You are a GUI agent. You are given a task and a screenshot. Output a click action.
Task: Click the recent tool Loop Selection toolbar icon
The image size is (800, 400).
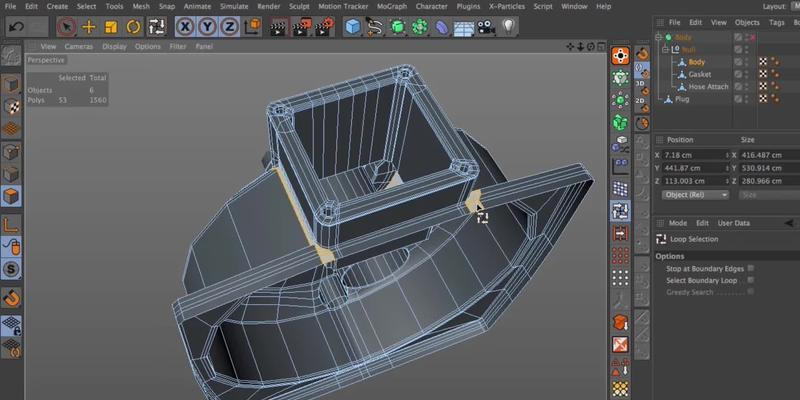coord(156,27)
